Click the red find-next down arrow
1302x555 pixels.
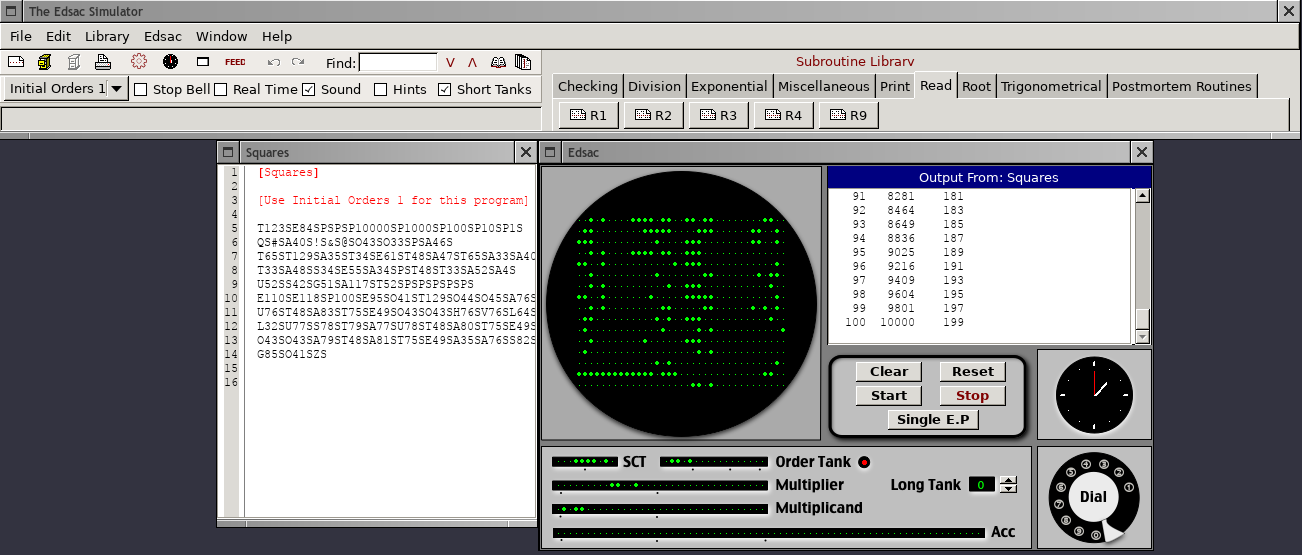450,62
